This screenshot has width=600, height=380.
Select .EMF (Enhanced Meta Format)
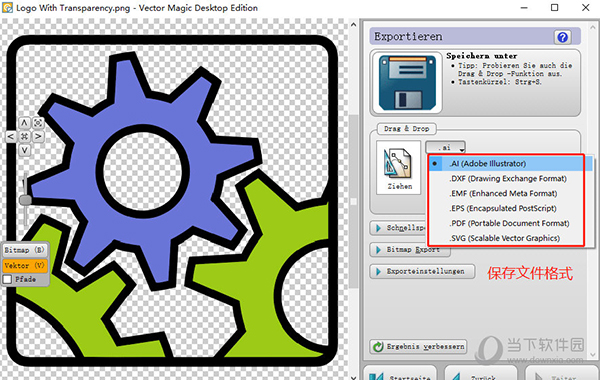coord(510,193)
